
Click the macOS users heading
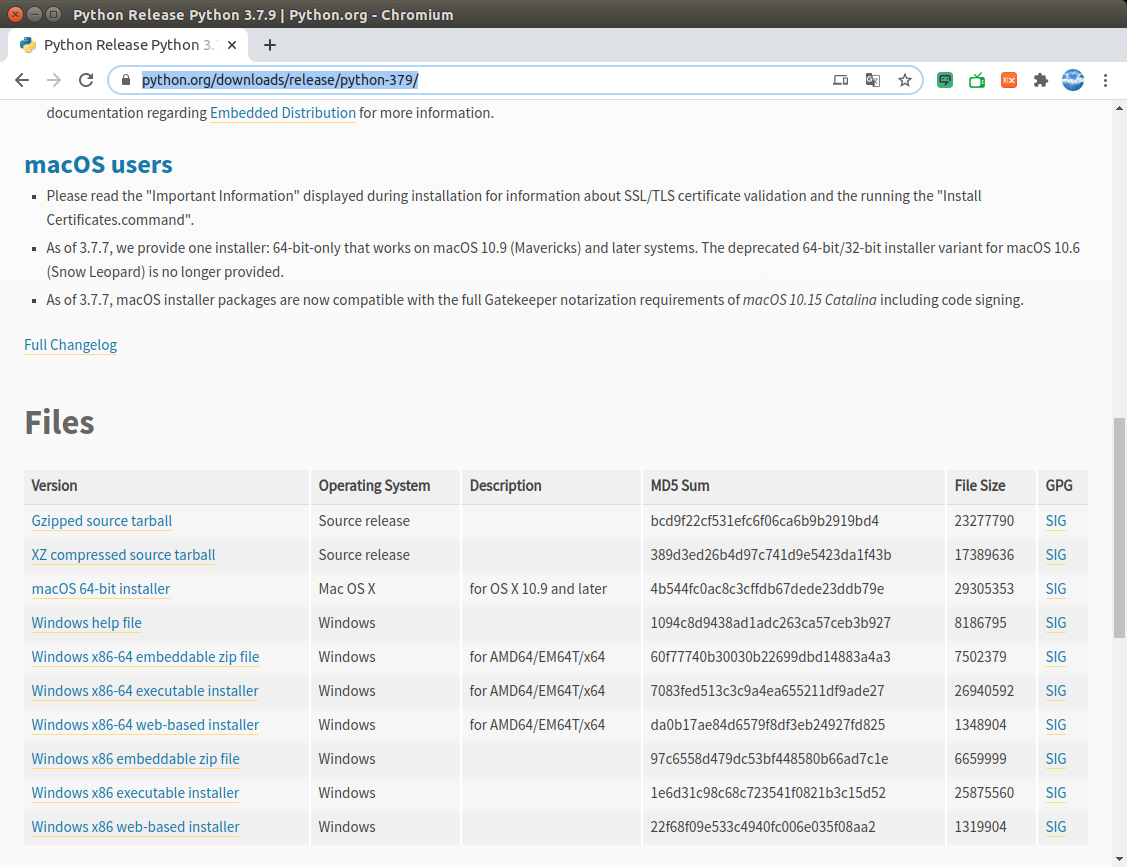pyautogui.click(x=98, y=165)
